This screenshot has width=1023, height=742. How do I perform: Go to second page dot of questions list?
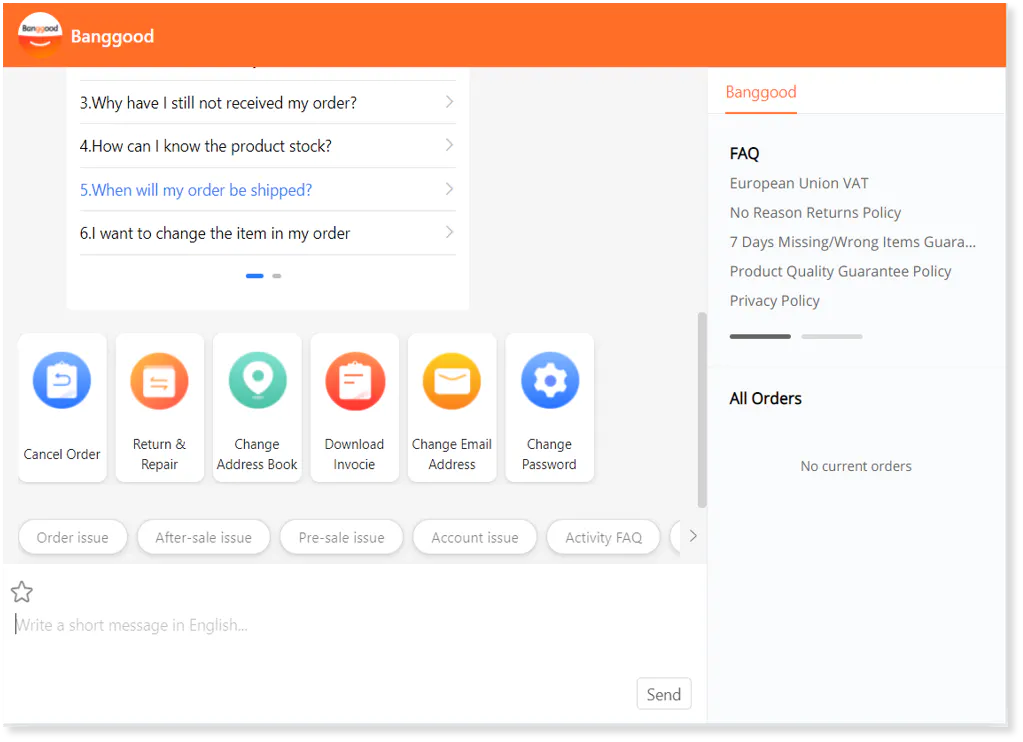pyautogui.click(x=277, y=276)
